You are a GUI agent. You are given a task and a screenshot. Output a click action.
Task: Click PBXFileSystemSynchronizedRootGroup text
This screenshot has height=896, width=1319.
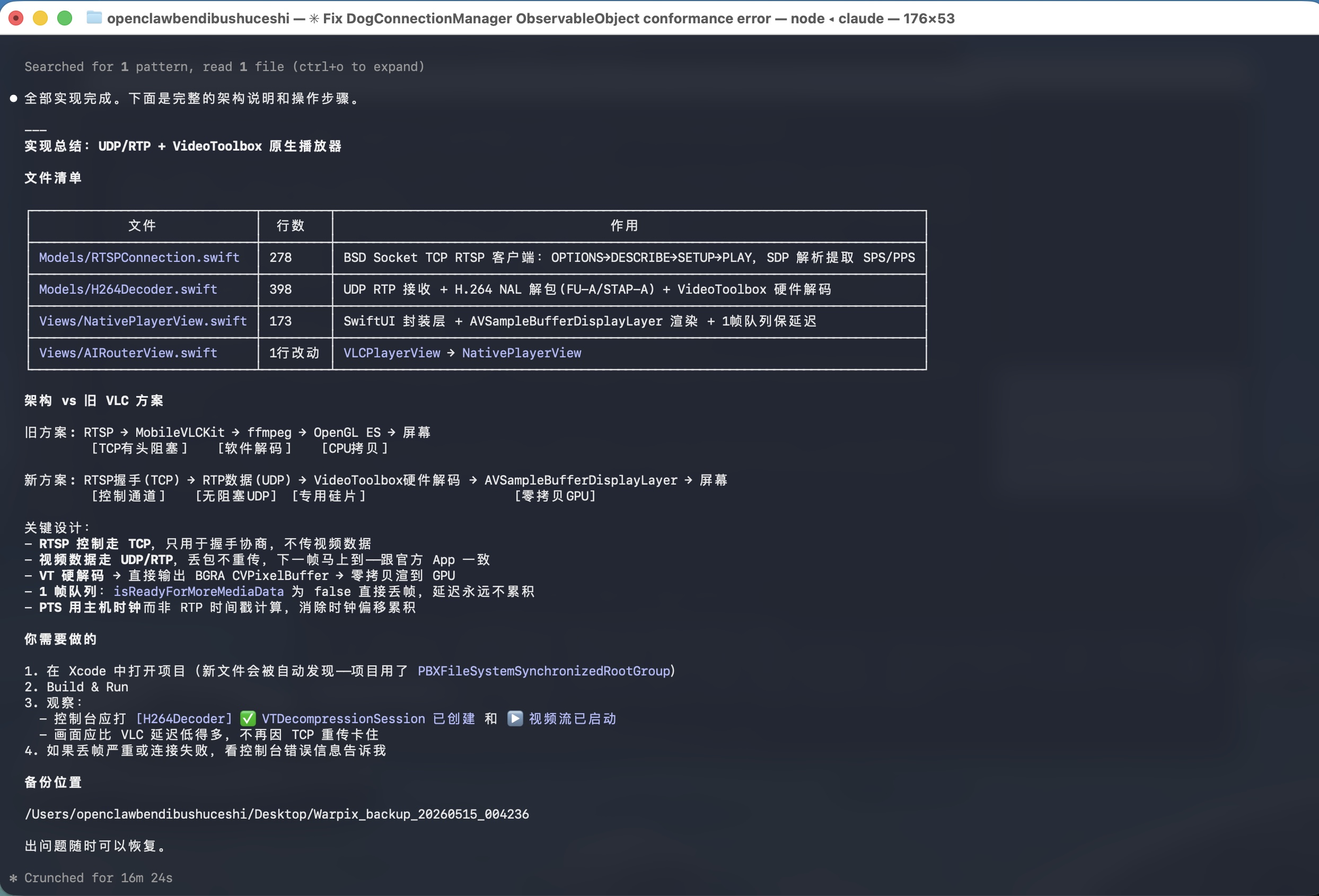pos(544,671)
